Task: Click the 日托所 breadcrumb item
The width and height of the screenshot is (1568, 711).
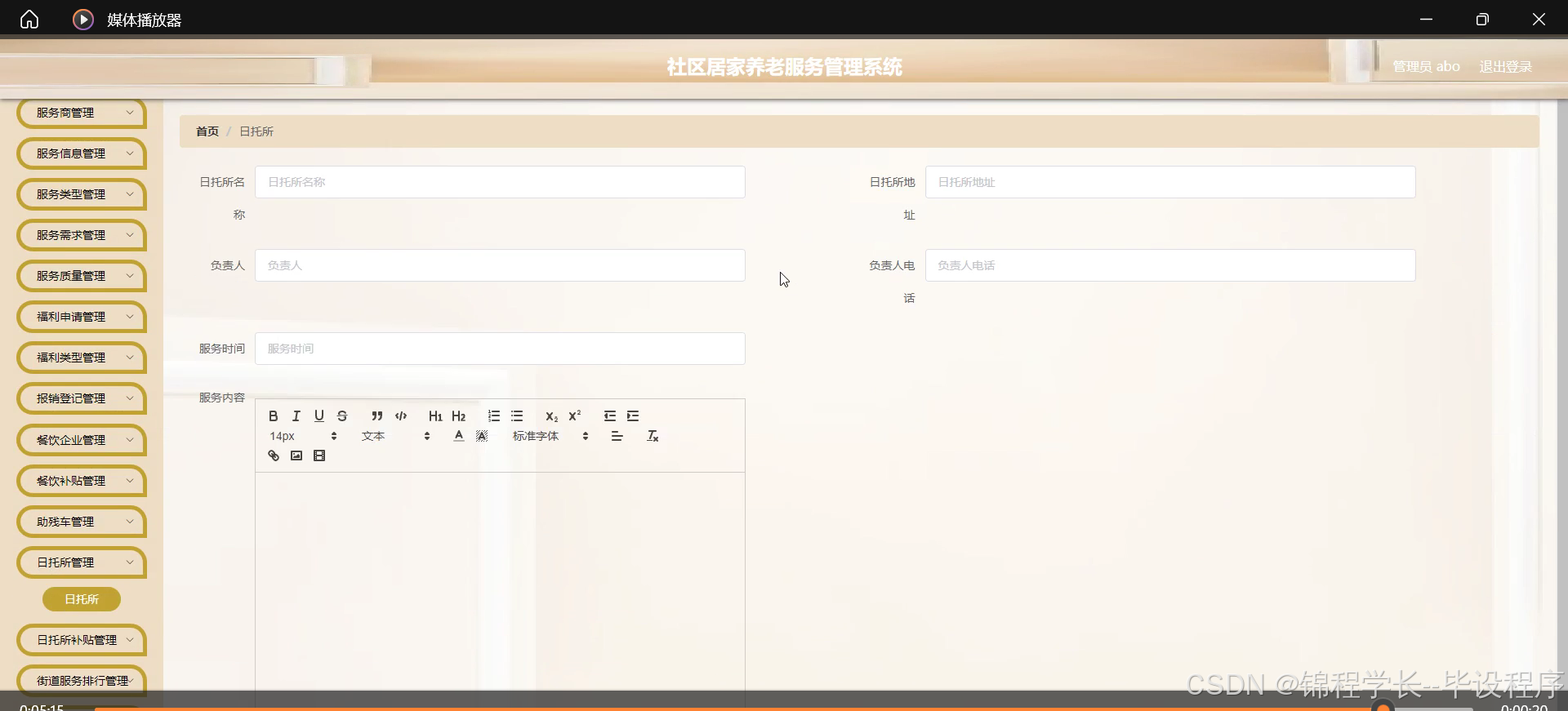Action: point(256,131)
